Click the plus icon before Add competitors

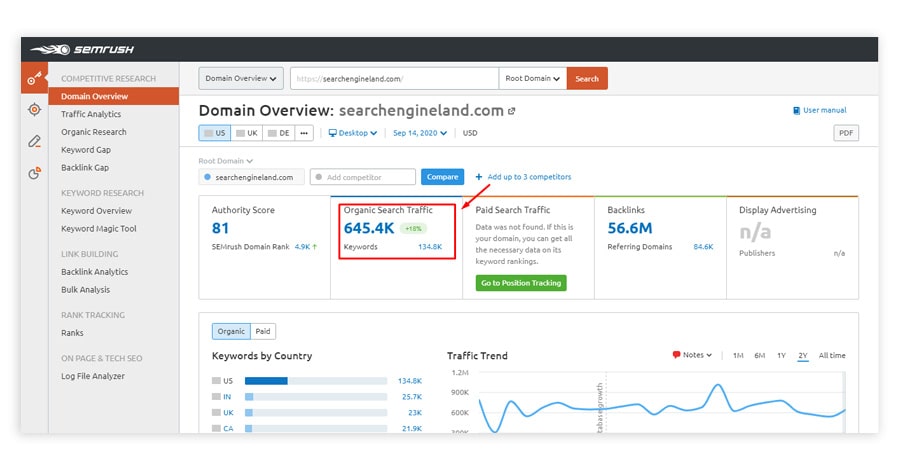click(x=479, y=177)
